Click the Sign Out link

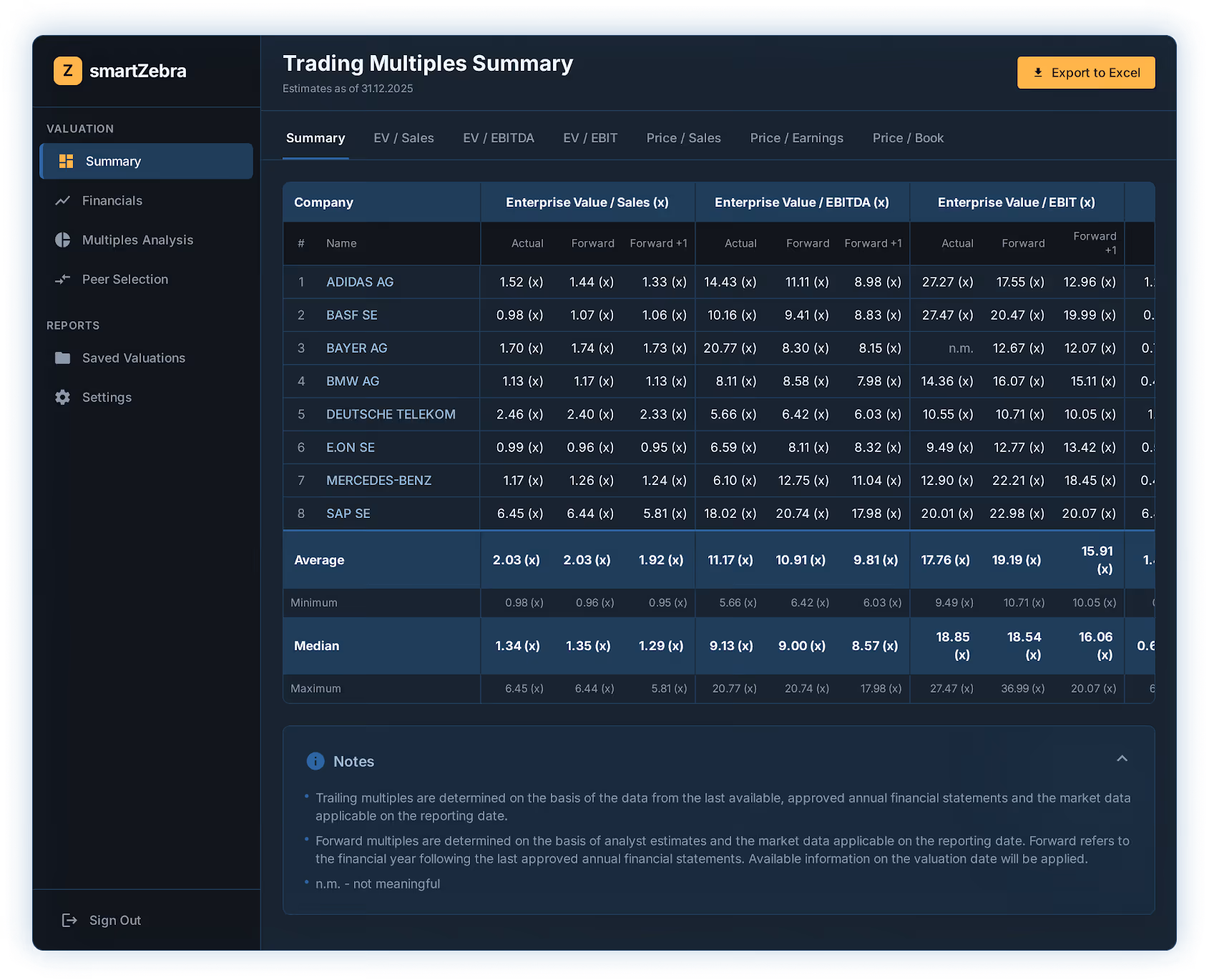114,920
